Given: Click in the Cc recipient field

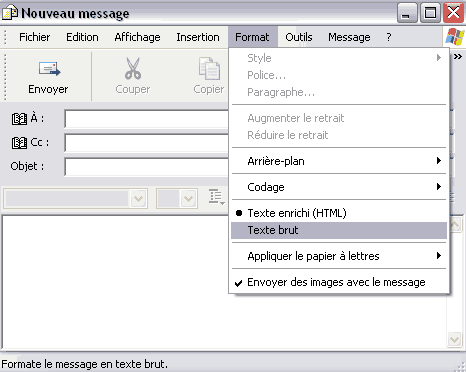Looking at the screenshot, I should pyautogui.click(x=147, y=143).
